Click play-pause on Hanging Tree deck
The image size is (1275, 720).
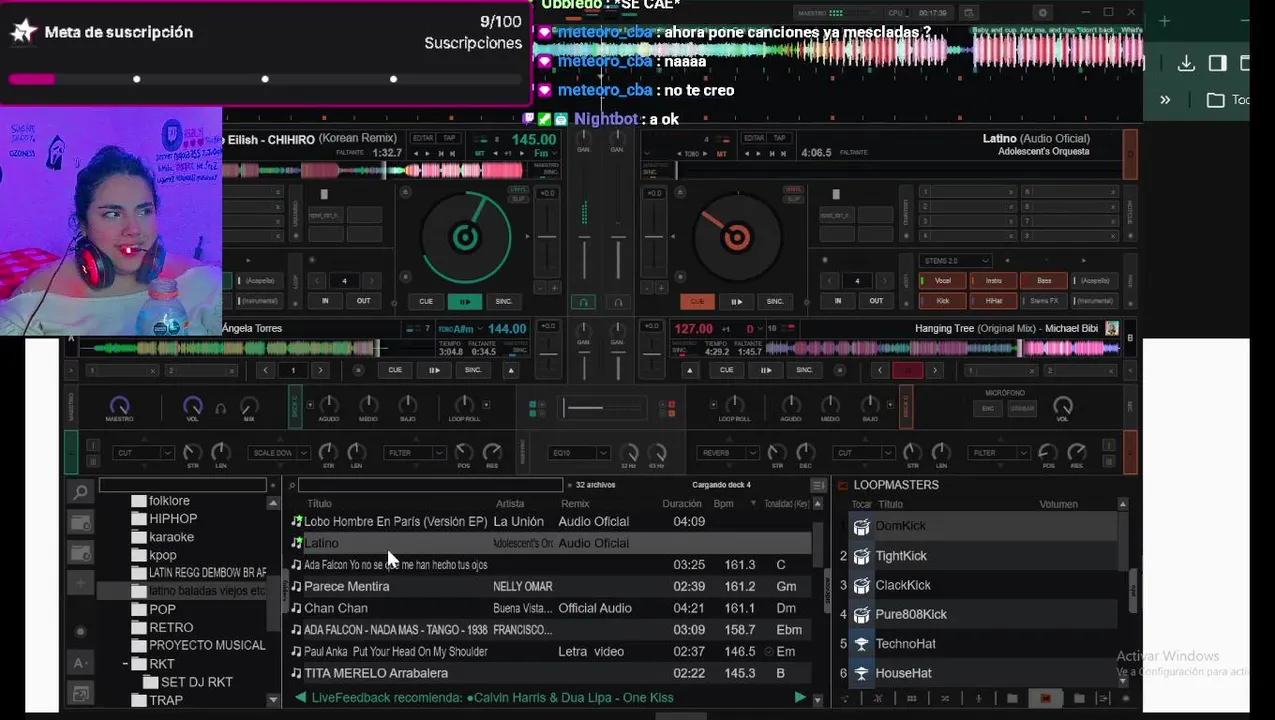766,370
